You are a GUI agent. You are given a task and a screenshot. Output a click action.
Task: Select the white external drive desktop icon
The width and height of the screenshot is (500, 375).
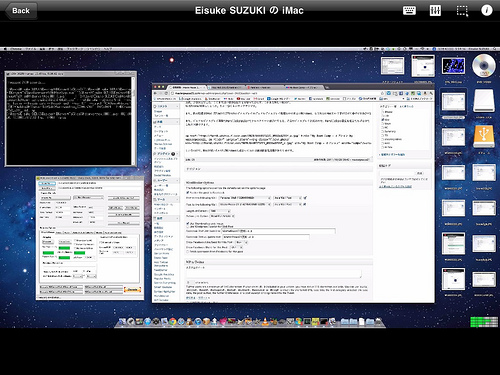pos(484,101)
